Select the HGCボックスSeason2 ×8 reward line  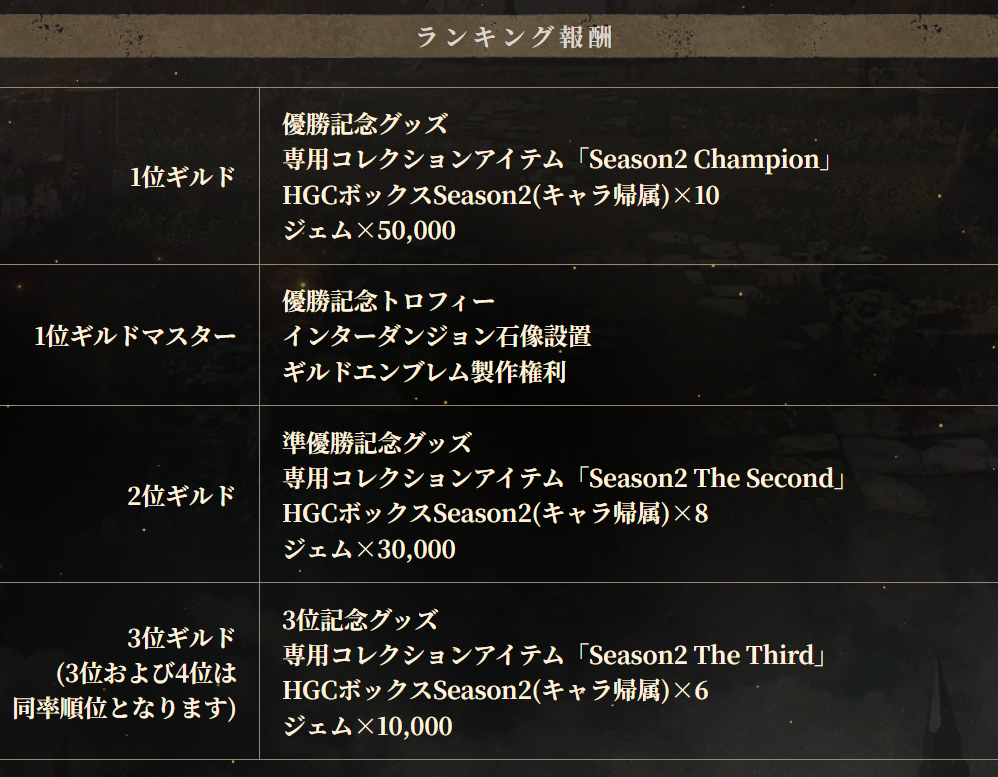[x=495, y=514]
